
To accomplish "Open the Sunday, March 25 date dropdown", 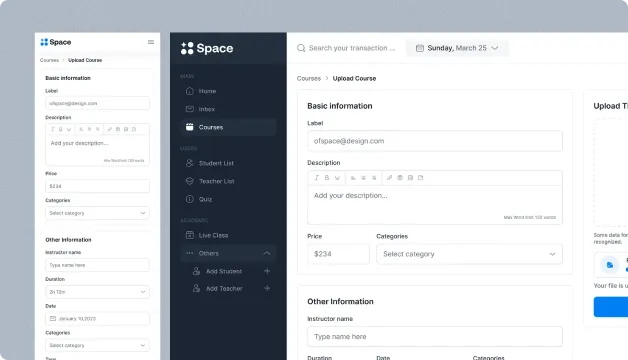I will tap(457, 48).
